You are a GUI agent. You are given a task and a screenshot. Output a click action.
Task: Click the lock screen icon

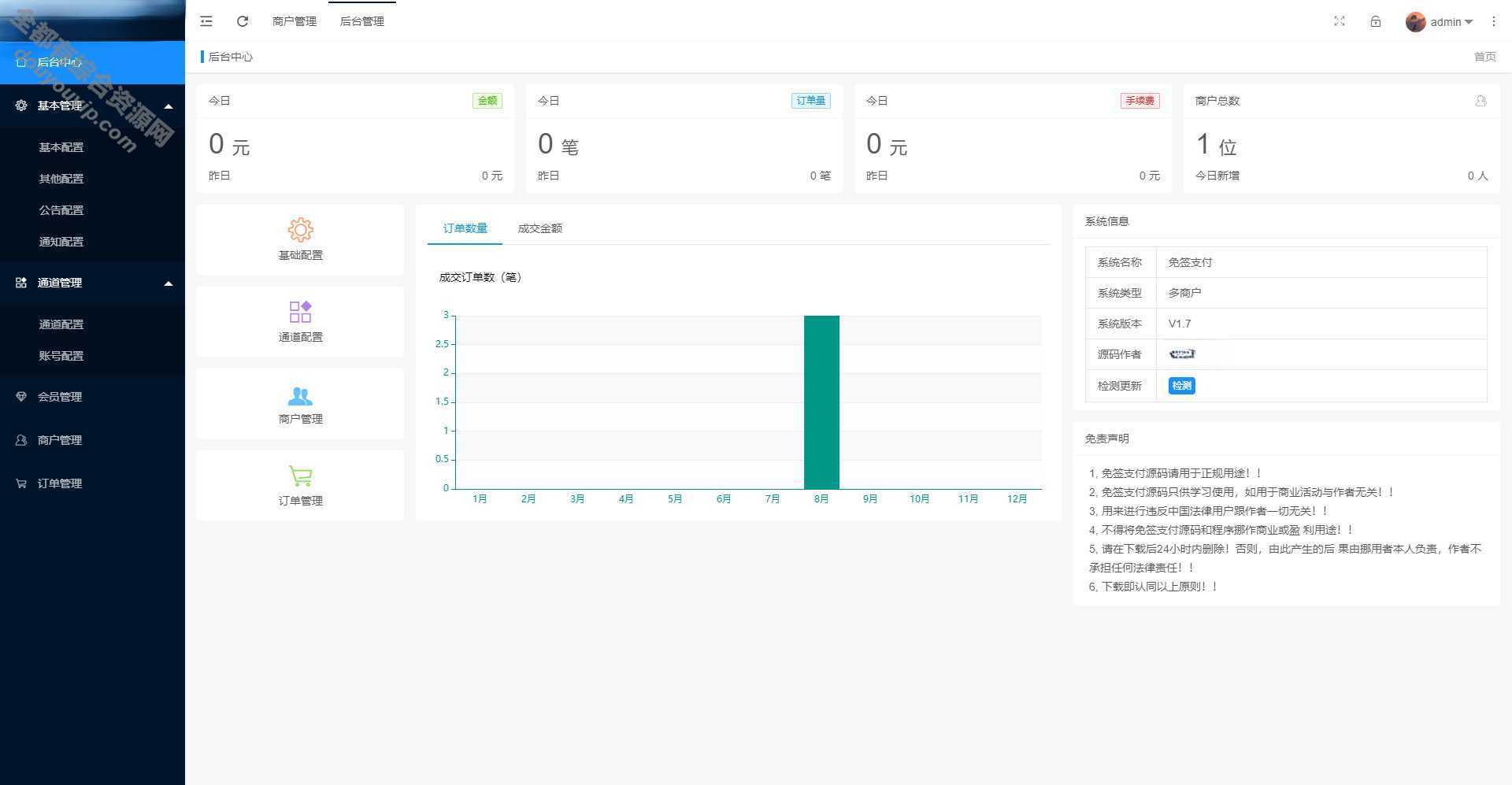(x=1376, y=21)
